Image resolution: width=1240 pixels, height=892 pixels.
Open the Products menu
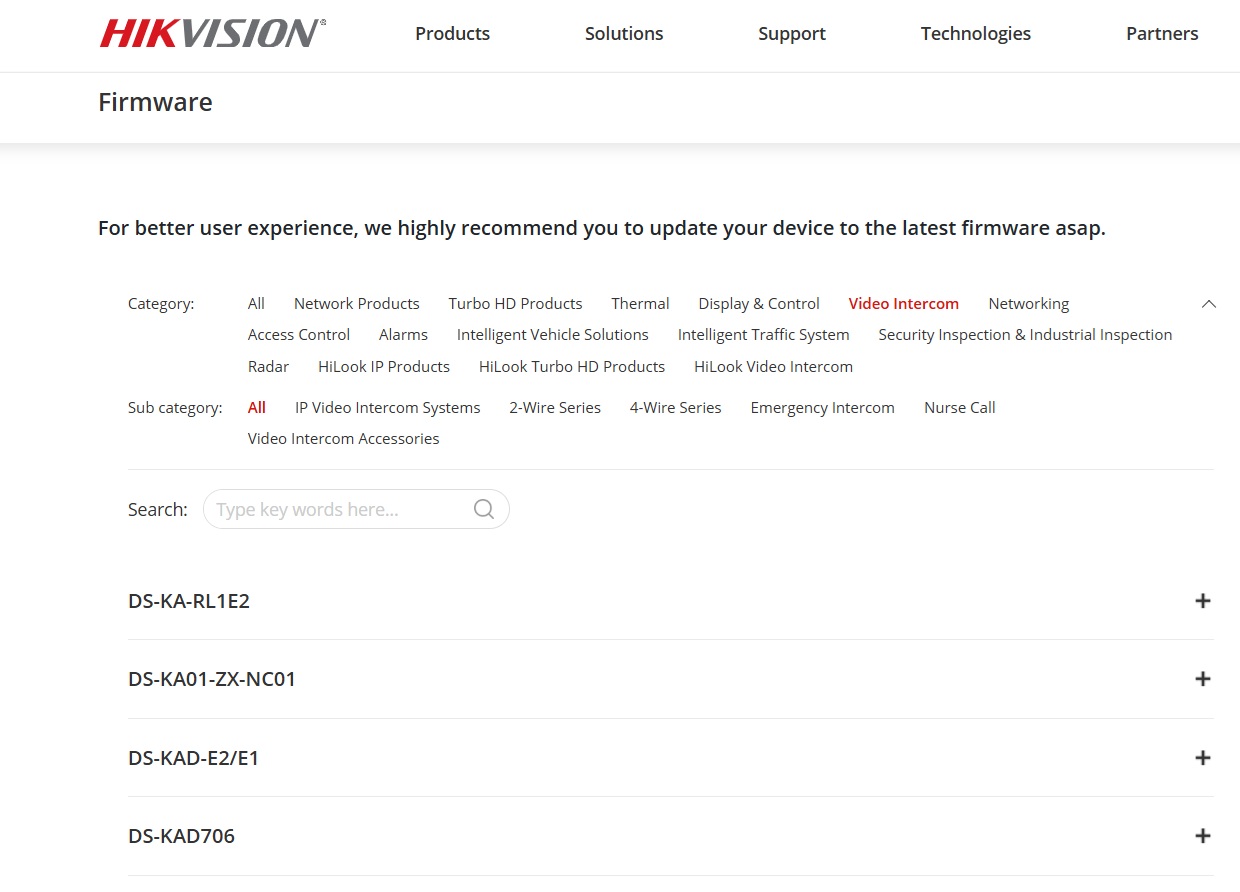coord(452,34)
